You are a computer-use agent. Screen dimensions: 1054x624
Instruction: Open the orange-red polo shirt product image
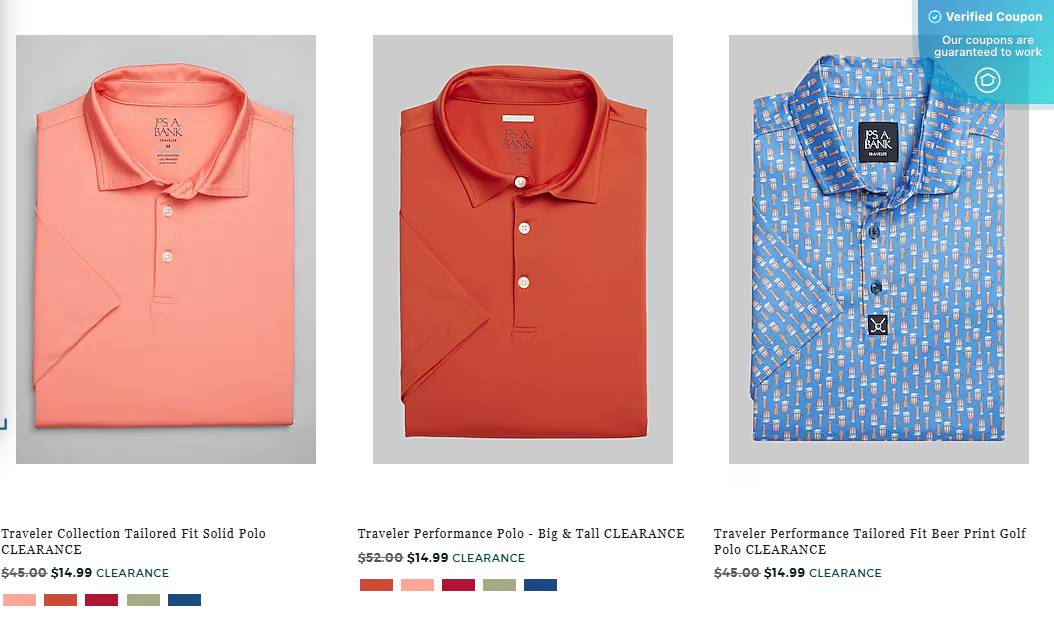pos(523,249)
